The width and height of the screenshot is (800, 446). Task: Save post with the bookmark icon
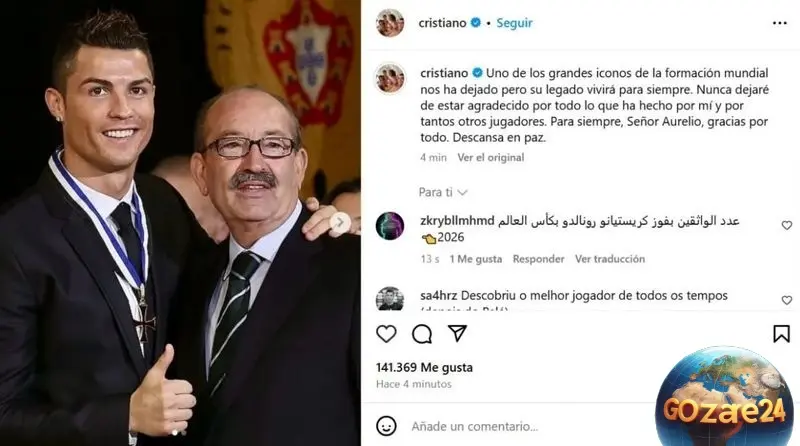pos(781,334)
